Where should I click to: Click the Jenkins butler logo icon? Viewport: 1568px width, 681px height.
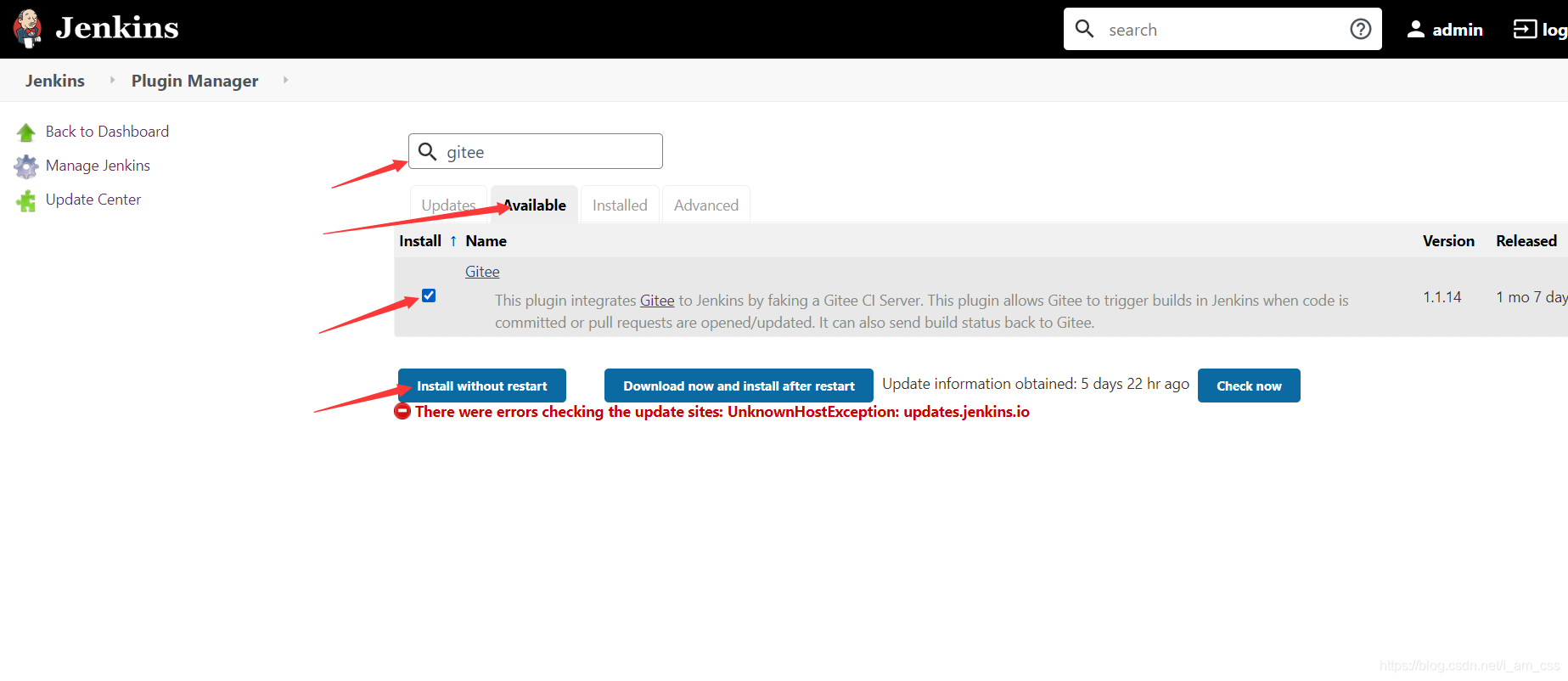27,28
